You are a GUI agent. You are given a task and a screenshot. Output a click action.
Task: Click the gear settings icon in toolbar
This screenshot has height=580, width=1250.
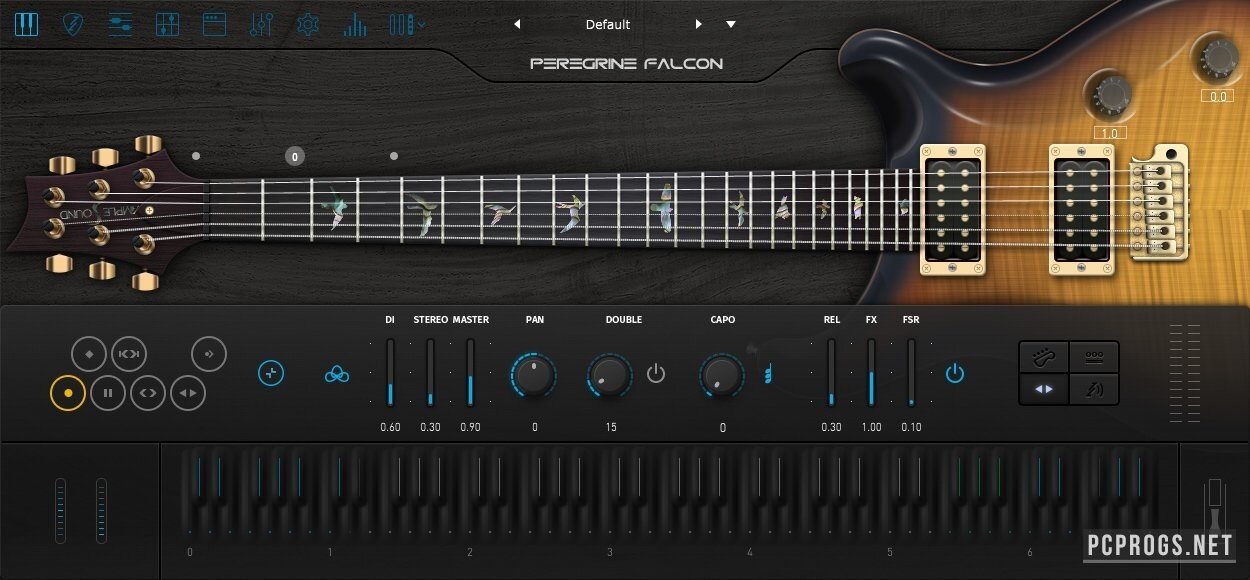pos(308,24)
